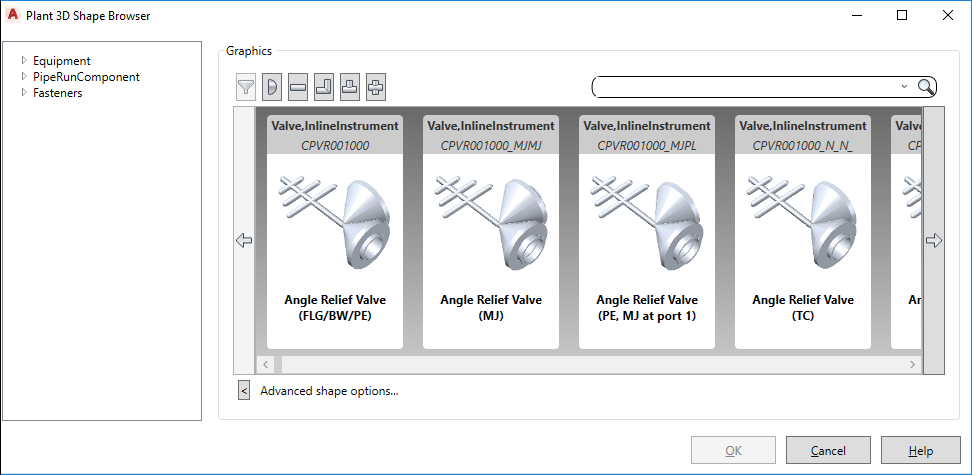Open the search box dropdown arrow
This screenshot has width=972, height=475.
tap(904, 87)
